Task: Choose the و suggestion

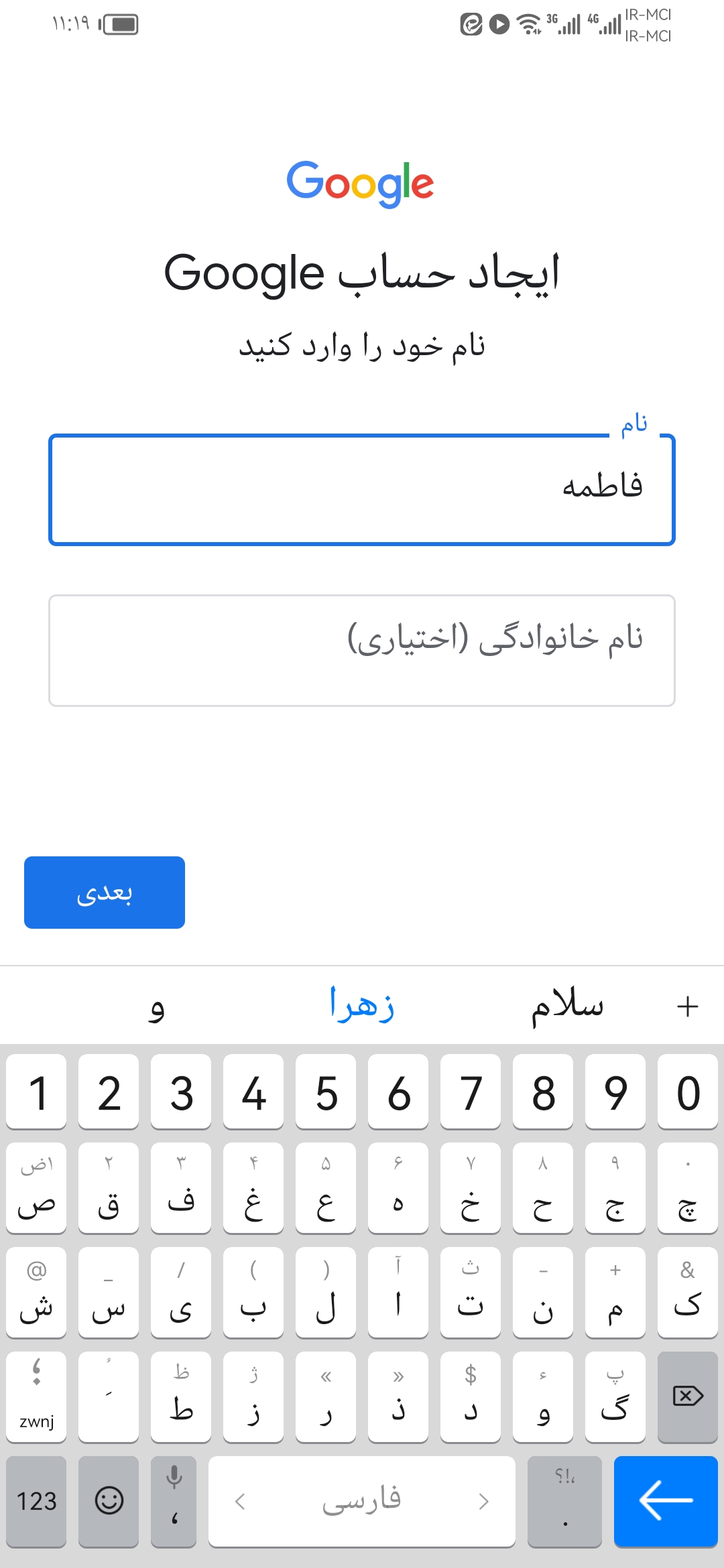Action: pyautogui.click(x=157, y=1006)
